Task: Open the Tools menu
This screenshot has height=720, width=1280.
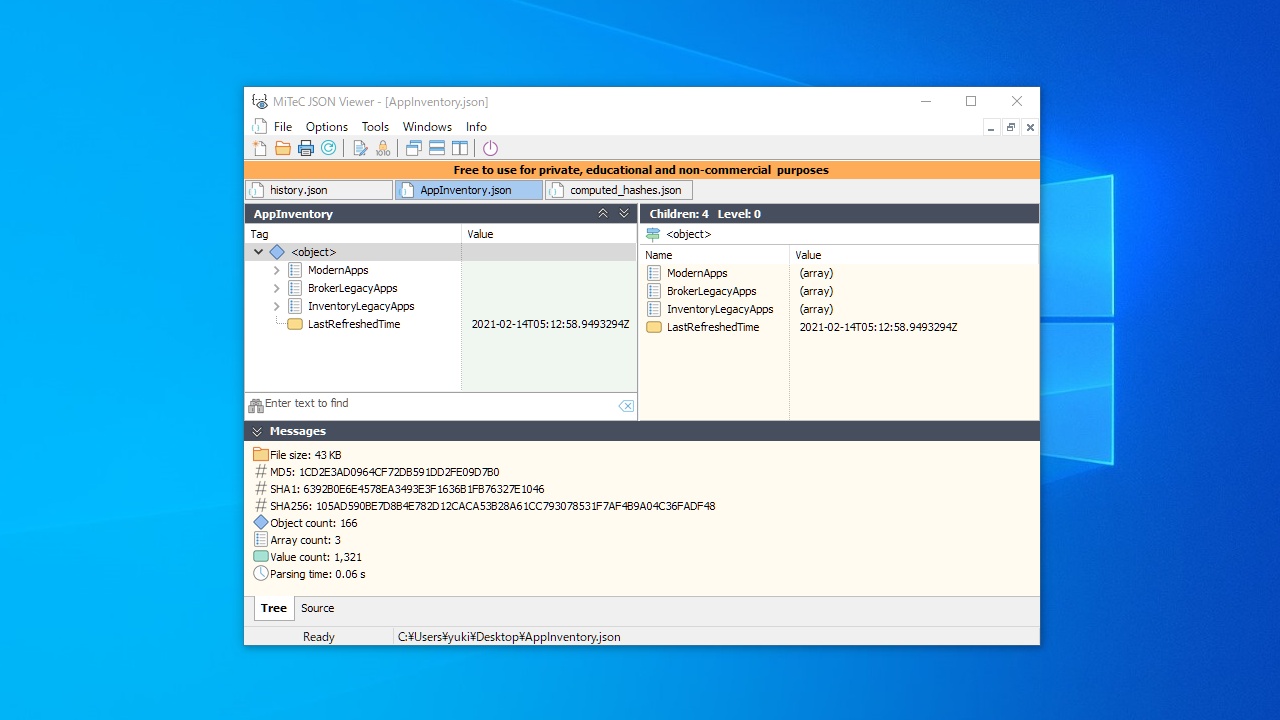Action: 375,127
